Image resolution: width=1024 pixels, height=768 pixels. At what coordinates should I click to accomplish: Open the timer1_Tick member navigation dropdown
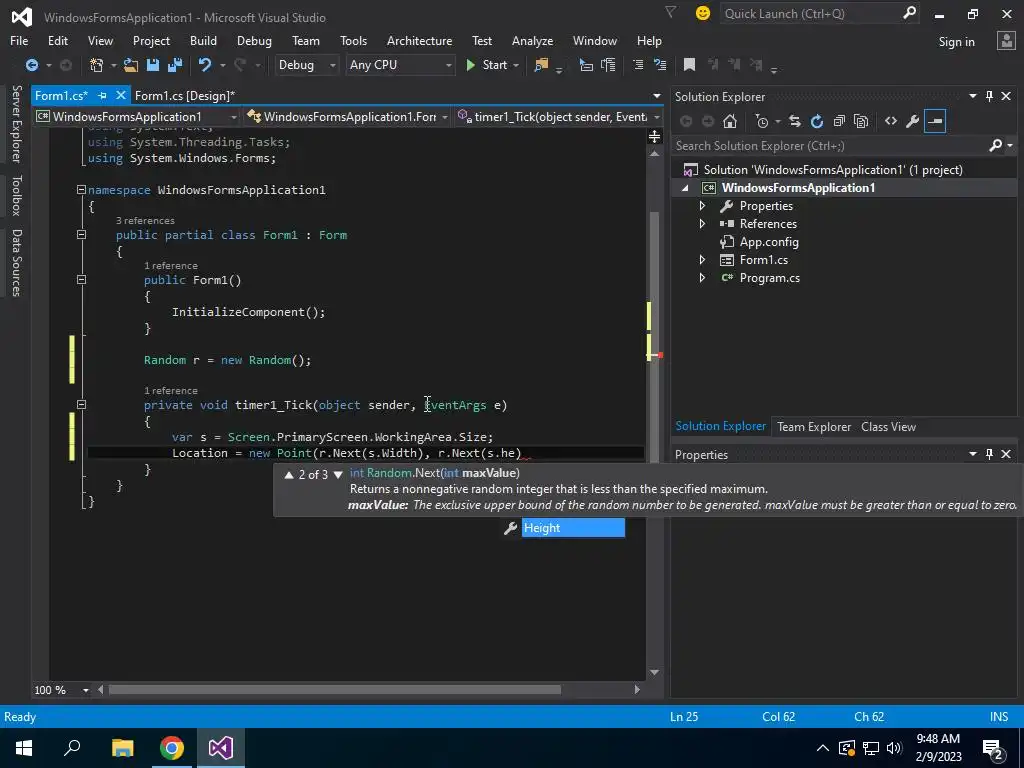[x=656, y=117]
